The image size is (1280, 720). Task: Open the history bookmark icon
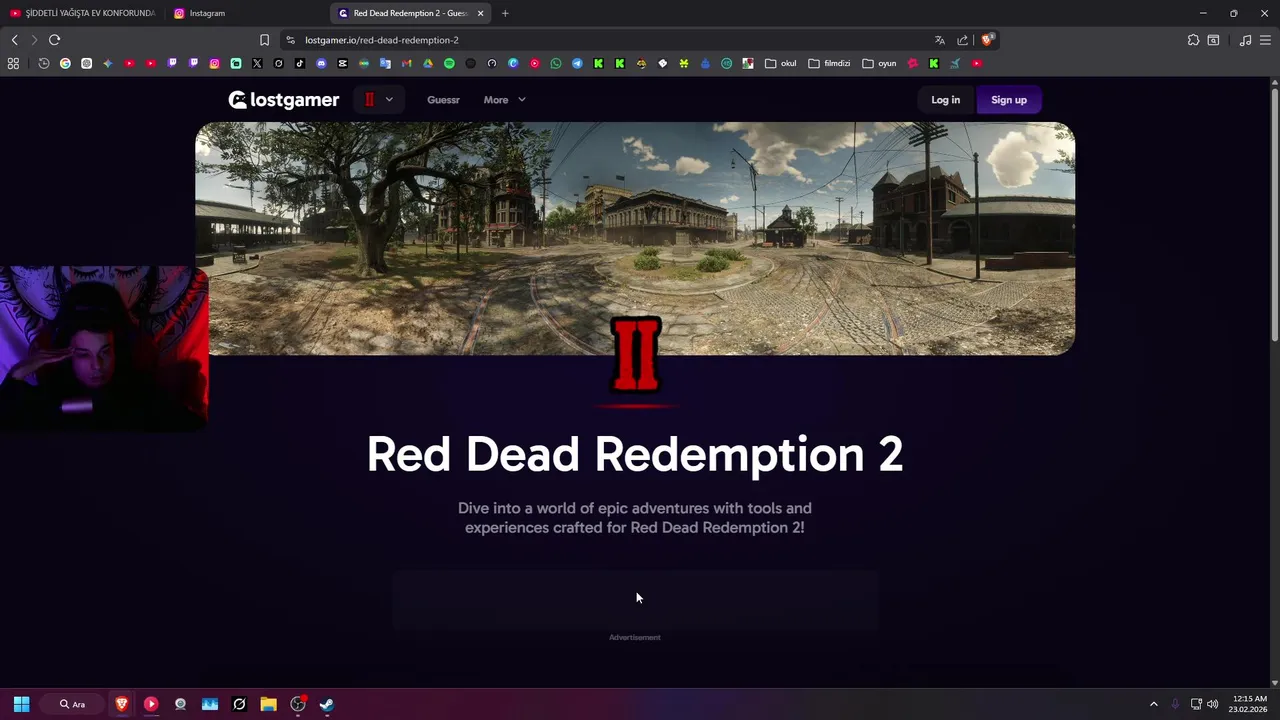tap(44, 63)
